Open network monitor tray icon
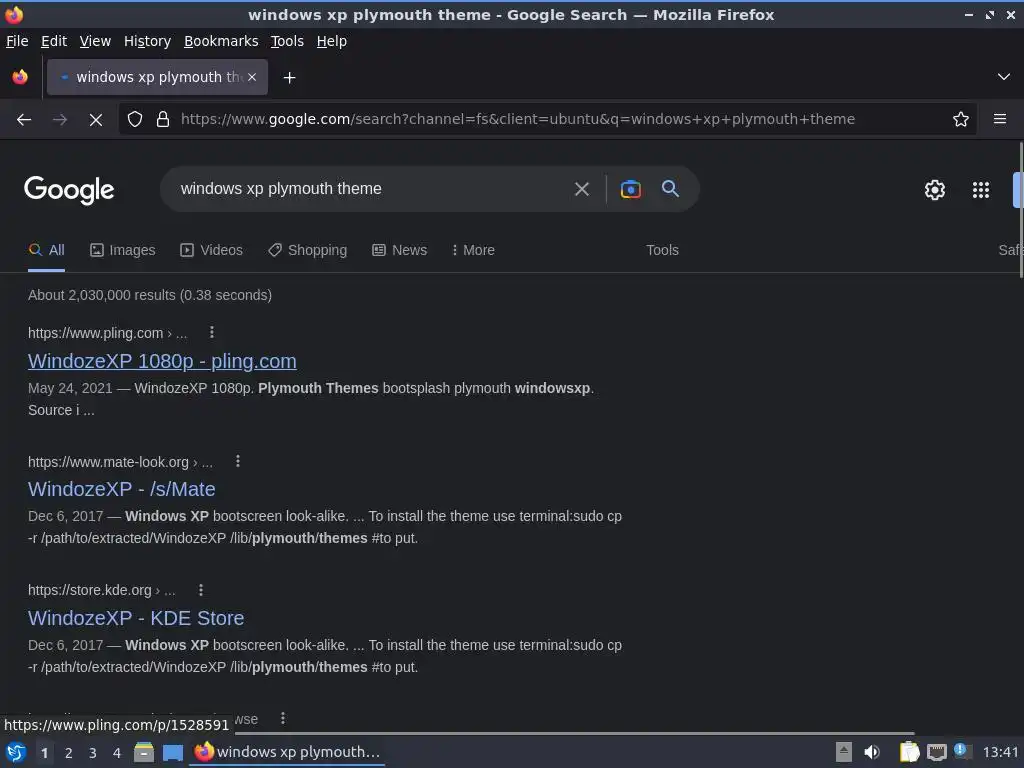This screenshot has width=1024, height=768. coord(936,752)
